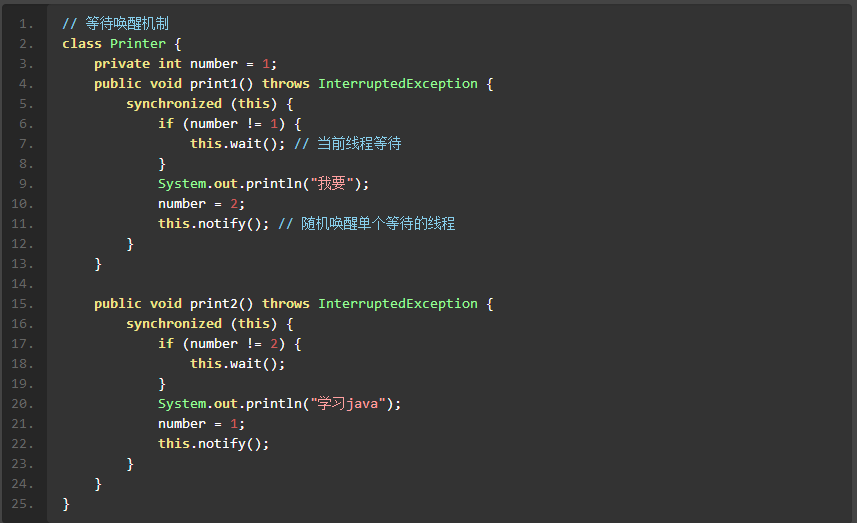The width and height of the screenshot is (857, 523).
Task: Click 'synchronized (this) {' on line 5
Action: (x=210, y=104)
